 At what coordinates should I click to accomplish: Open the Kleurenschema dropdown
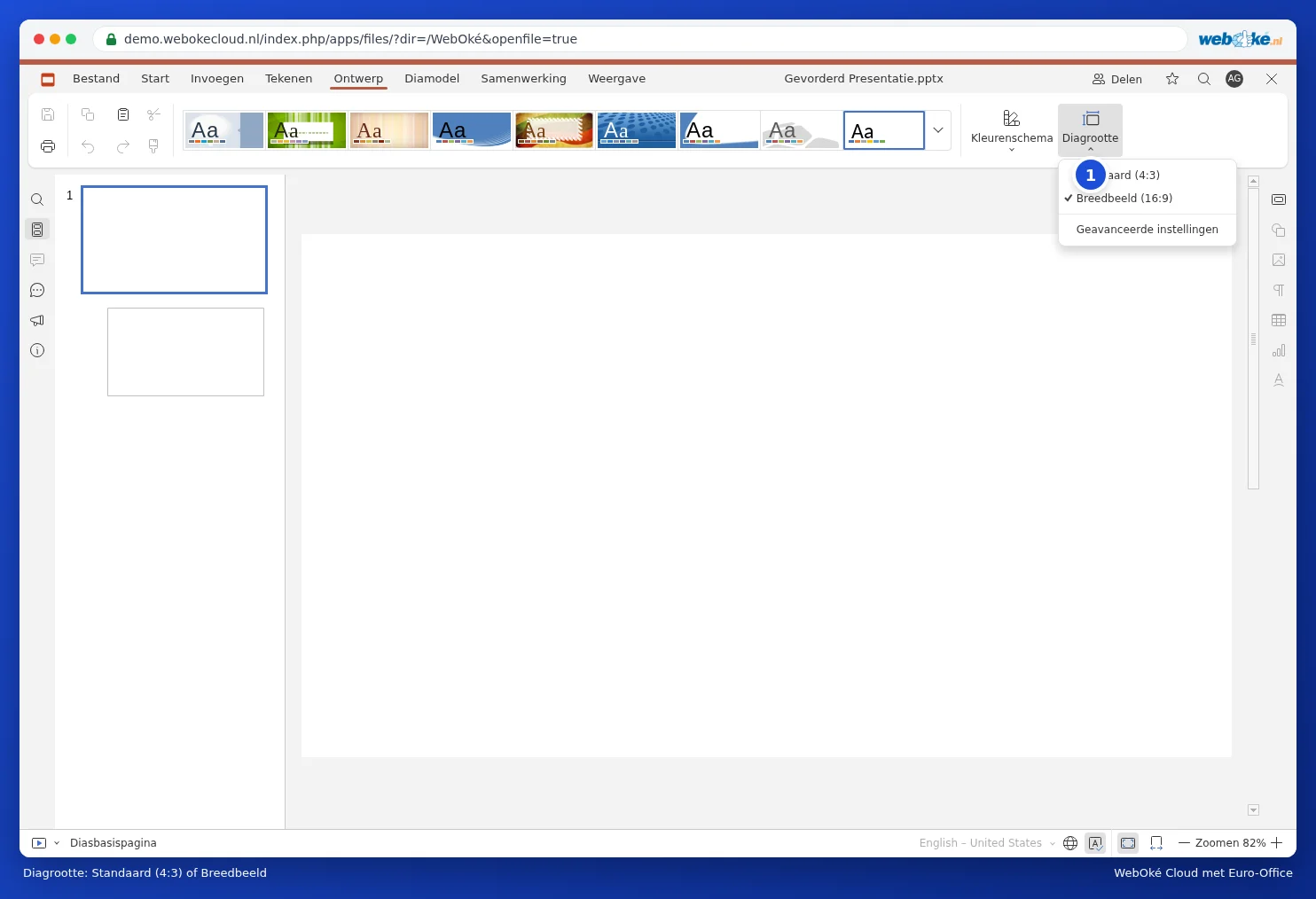(1012, 130)
